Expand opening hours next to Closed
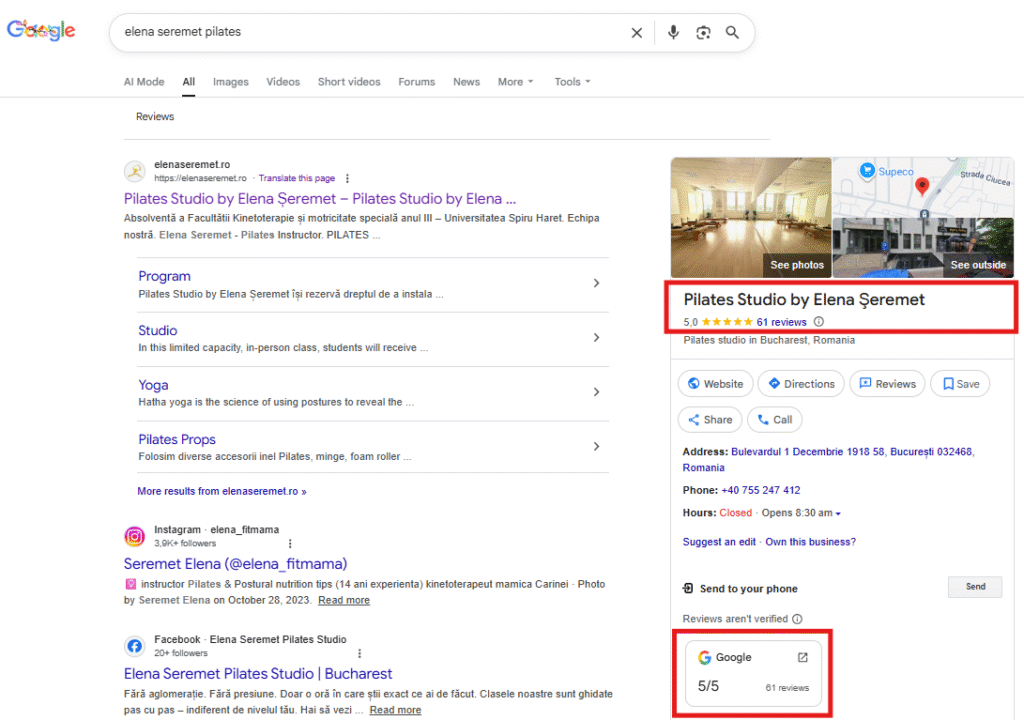 click(x=838, y=514)
